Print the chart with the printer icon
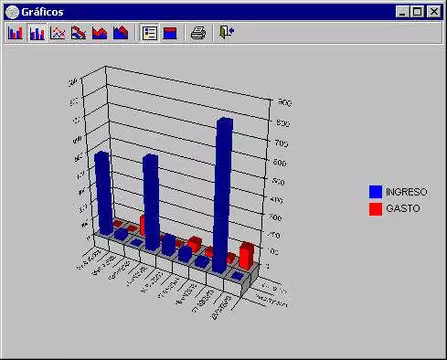447x360 pixels. pyautogui.click(x=198, y=33)
